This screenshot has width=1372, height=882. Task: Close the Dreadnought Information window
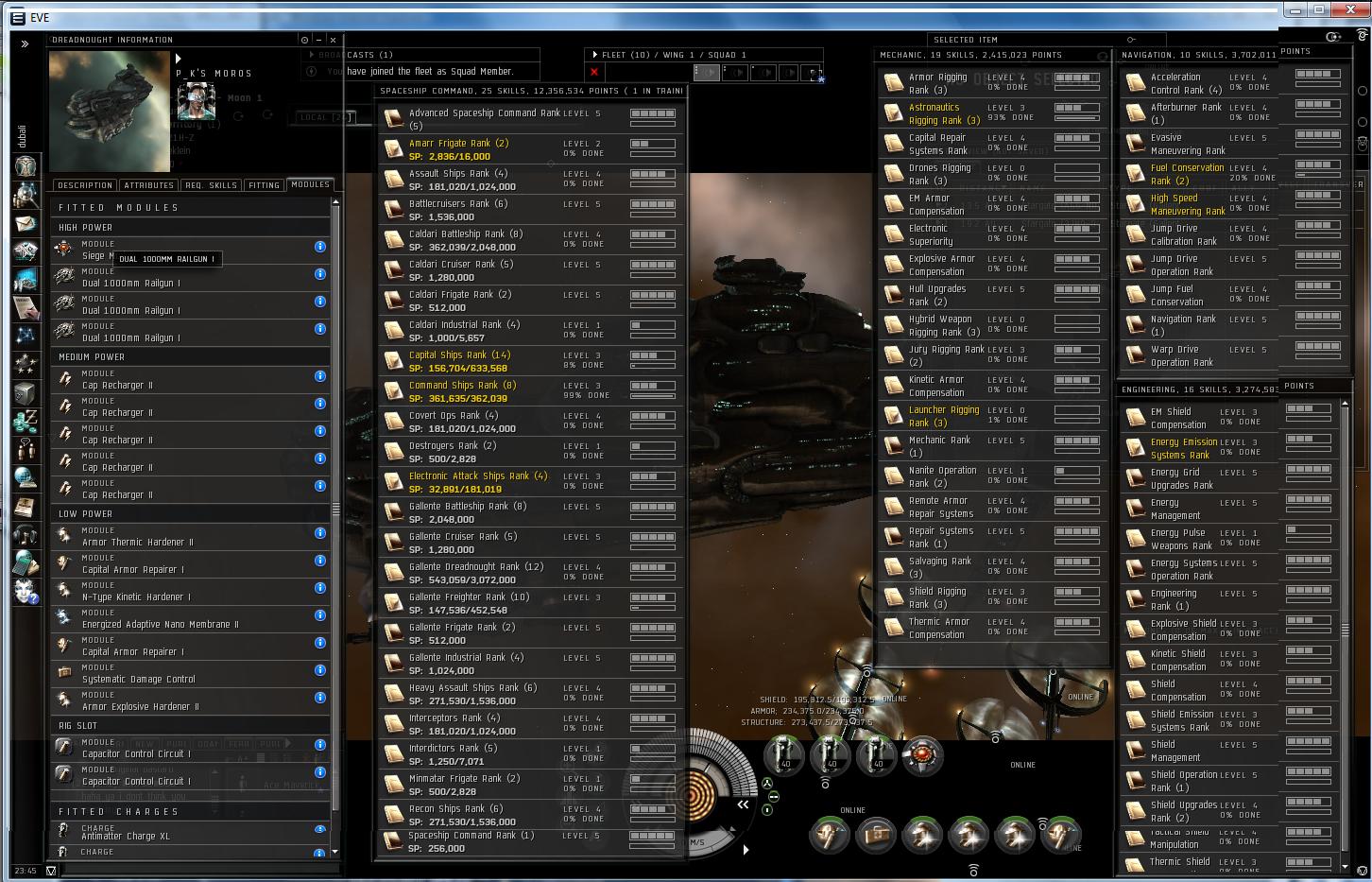tap(333, 40)
